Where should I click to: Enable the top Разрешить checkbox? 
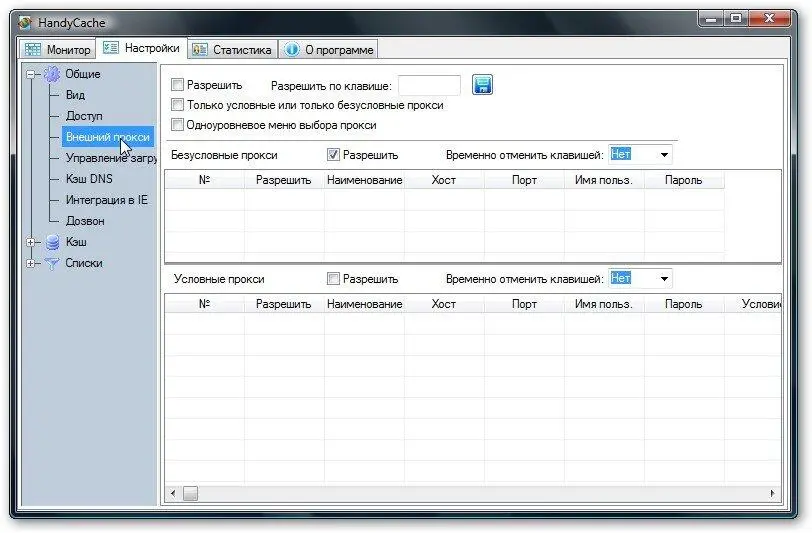[178, 86]
